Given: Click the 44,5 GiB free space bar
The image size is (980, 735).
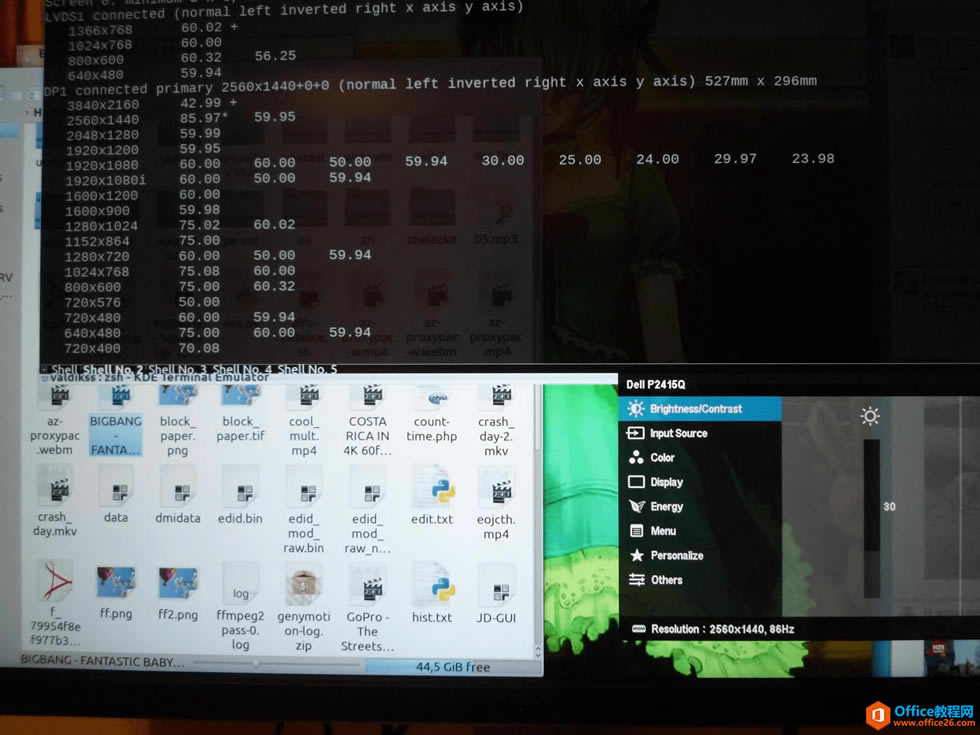Looking at the screenshot, I should pos(453,667).
